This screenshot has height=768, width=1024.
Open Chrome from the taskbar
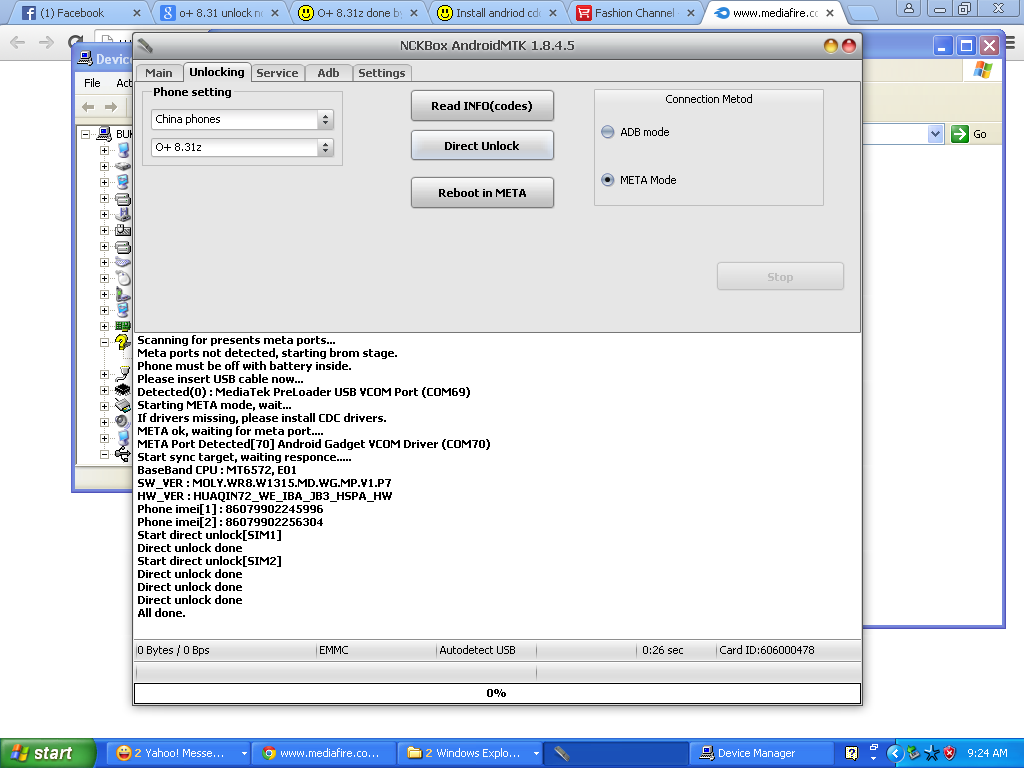click(x=322, y=753)
